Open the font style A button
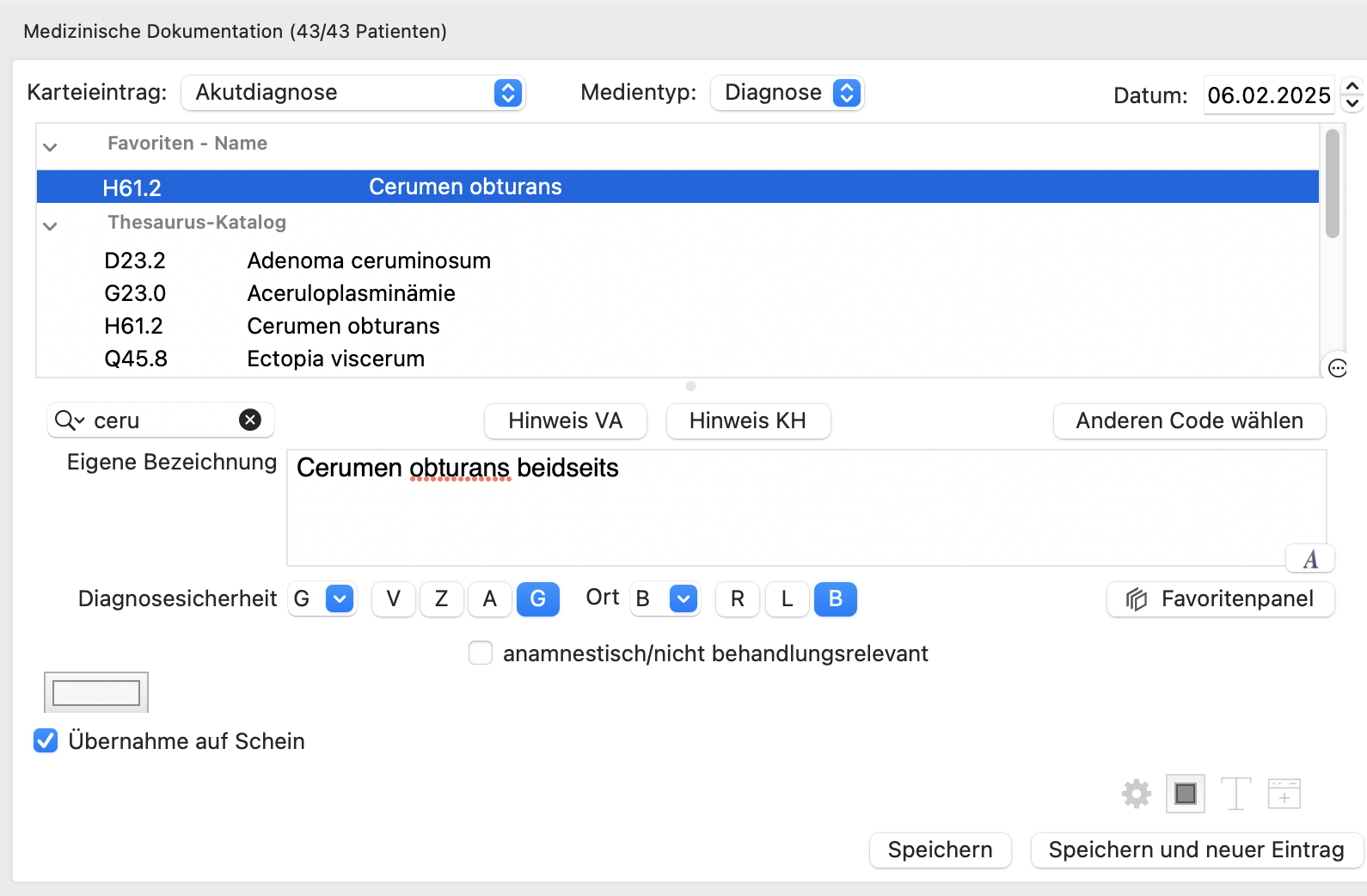Screen dimensions: 1367x896 tap(1310, 559)
